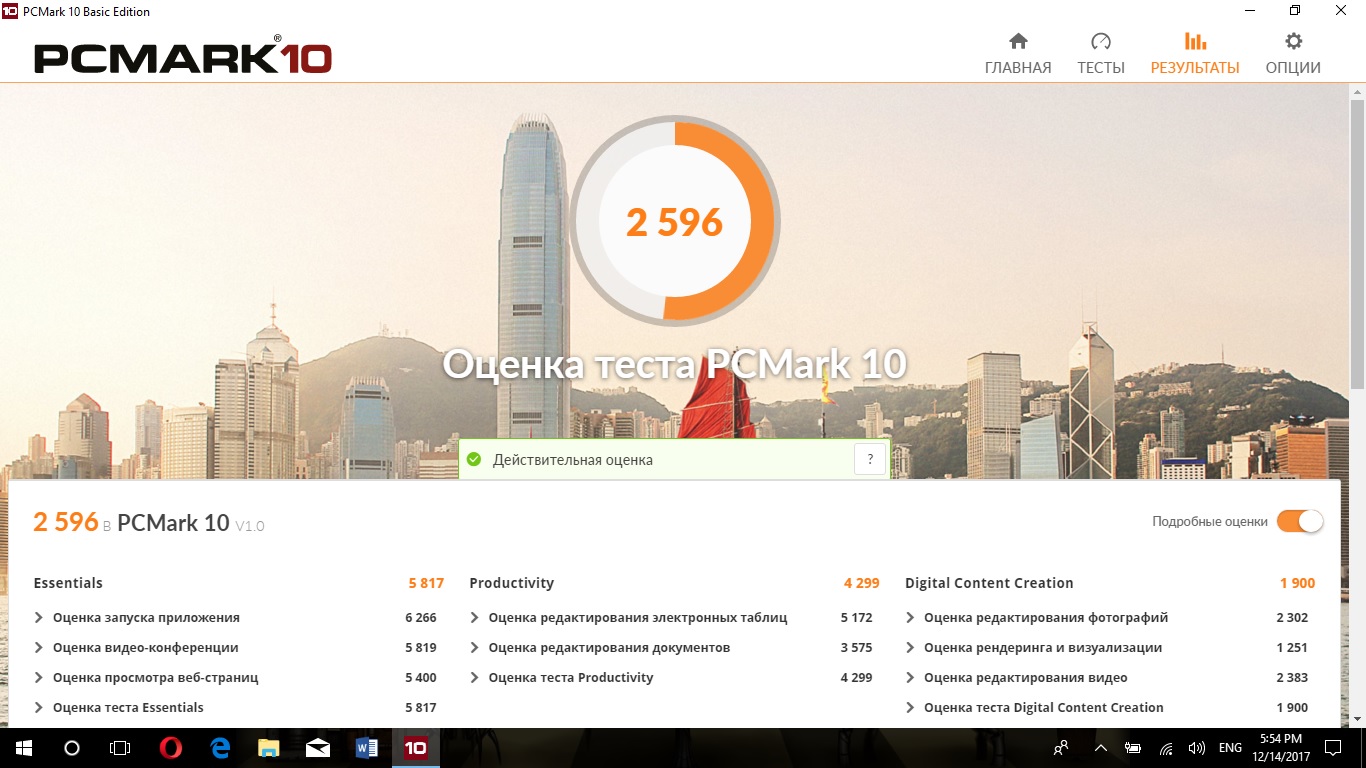Open File Explorer from taskbar
Image resolution: width=1366 pixels, height=768 pixels.
pos(269,748)
